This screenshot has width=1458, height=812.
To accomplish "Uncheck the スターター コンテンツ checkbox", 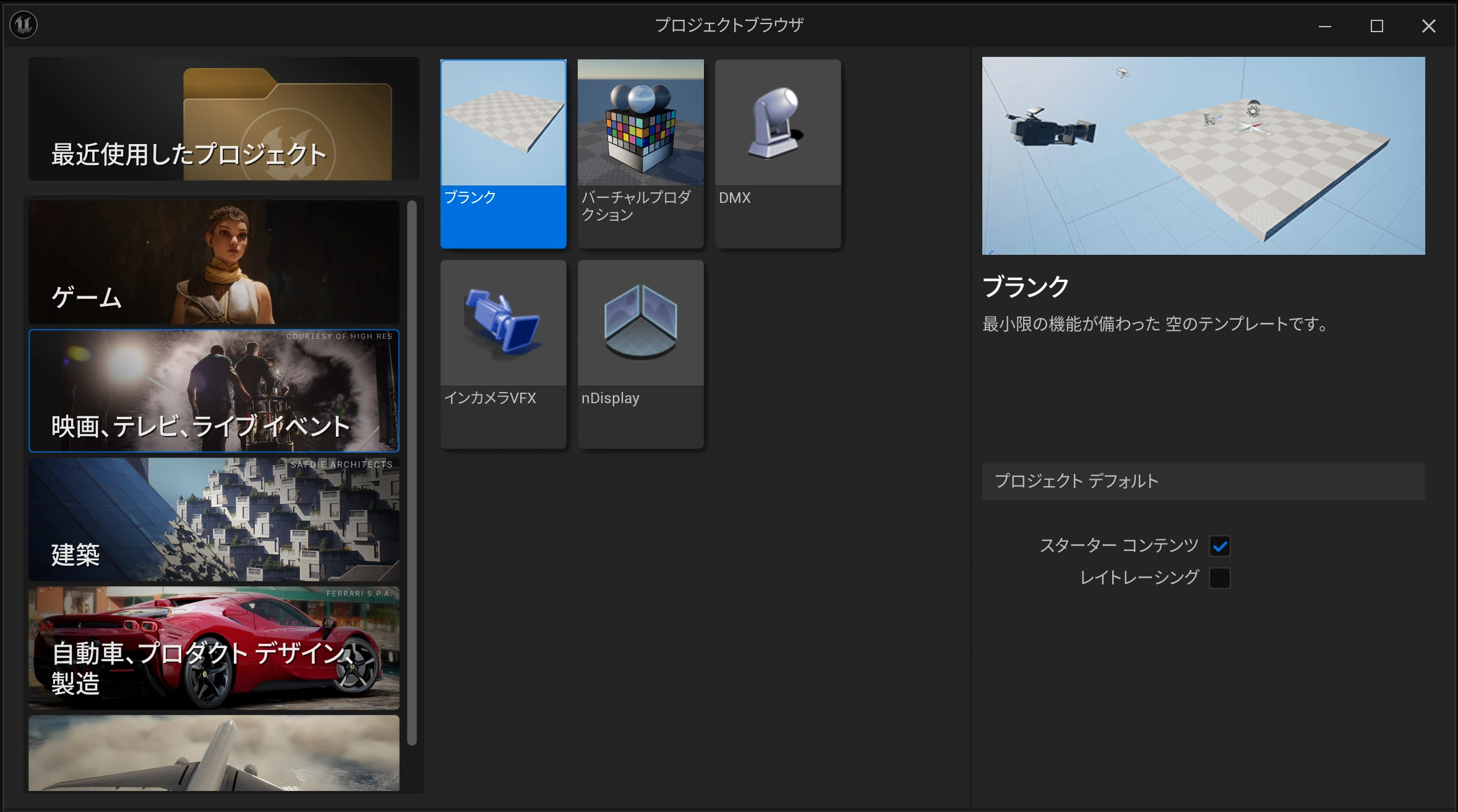I will pyautogui.click(x=1219, y=546).
